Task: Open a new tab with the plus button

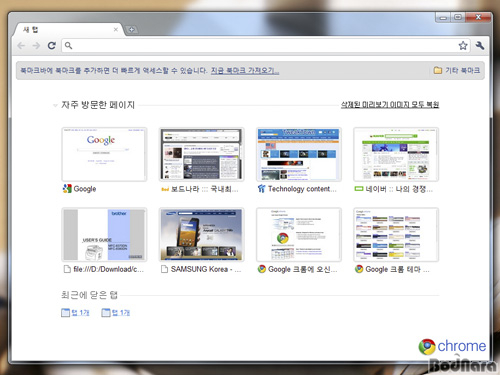Action: coord(131,30)
